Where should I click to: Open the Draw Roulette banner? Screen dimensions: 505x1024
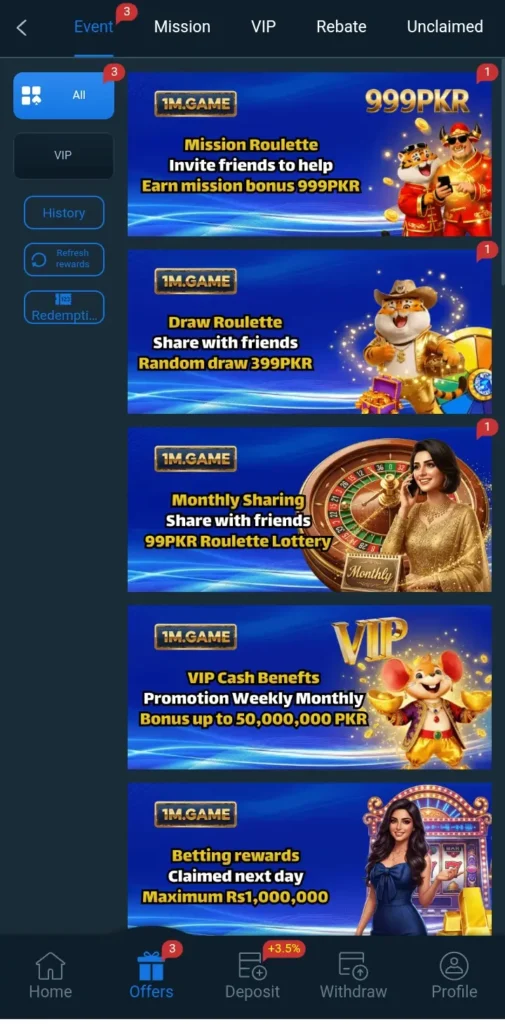(310, 332)
